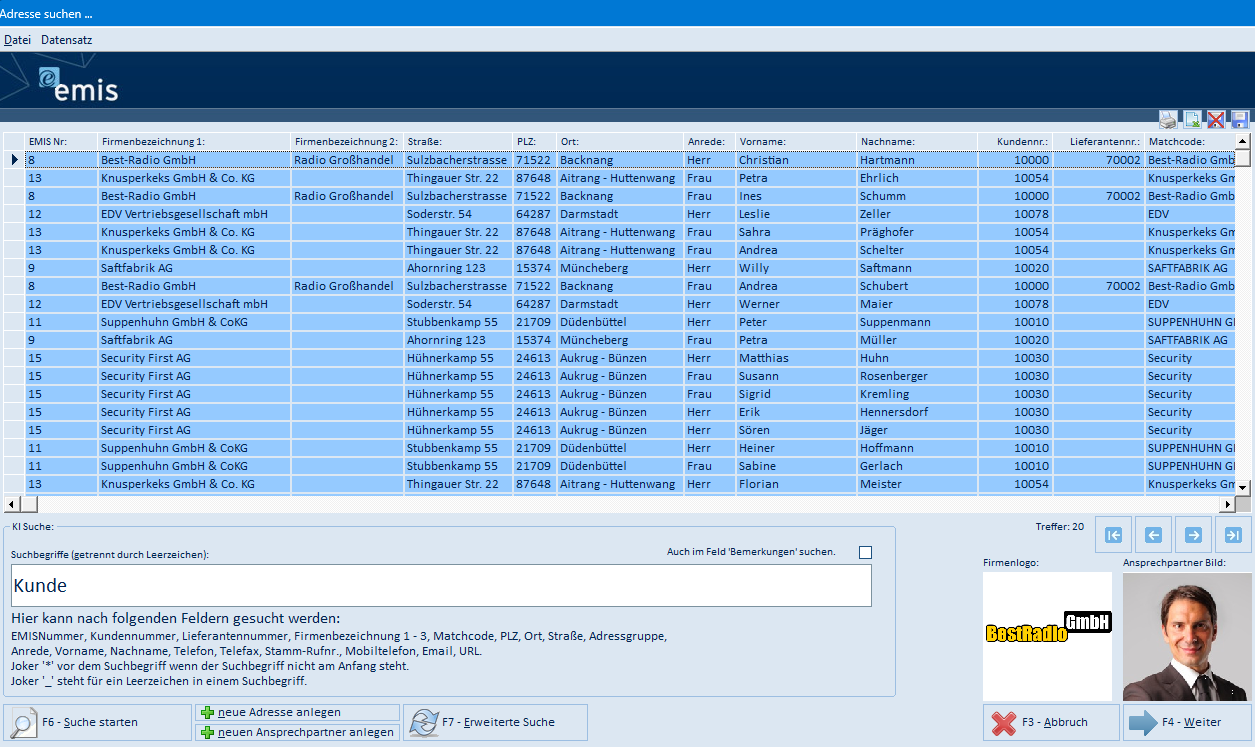The width and height of the screenshot is (1255, 747).
Task: Delete saved grid layout (red X floppy icon)
Action: (1216, 120)
